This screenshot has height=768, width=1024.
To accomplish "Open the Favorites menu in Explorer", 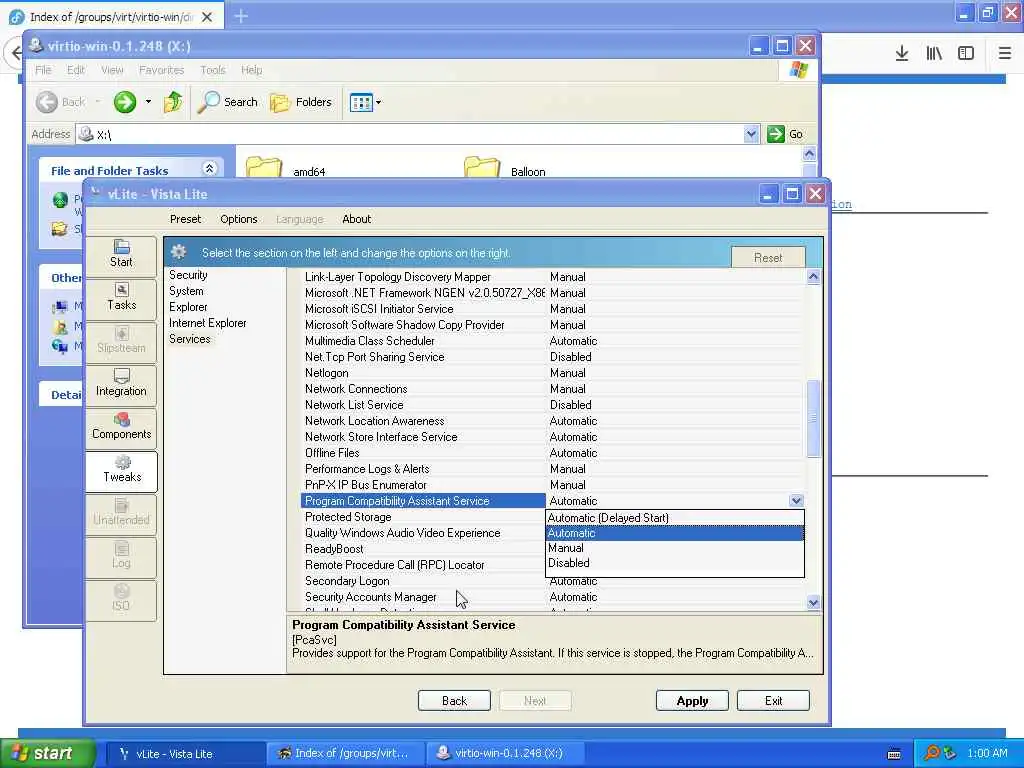I will (x=161, y=70).
